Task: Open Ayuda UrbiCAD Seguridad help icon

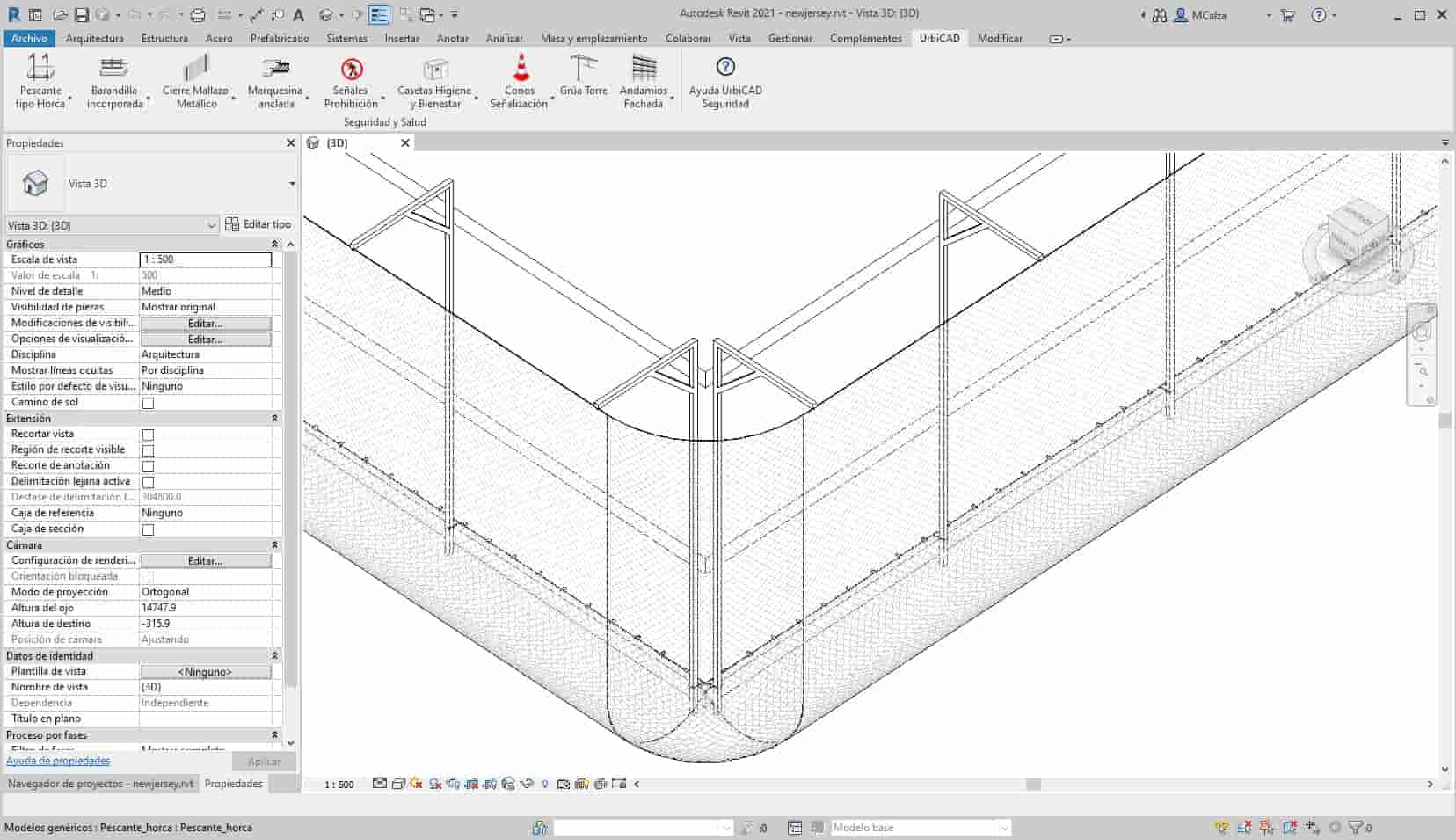Action: (725, 67)
